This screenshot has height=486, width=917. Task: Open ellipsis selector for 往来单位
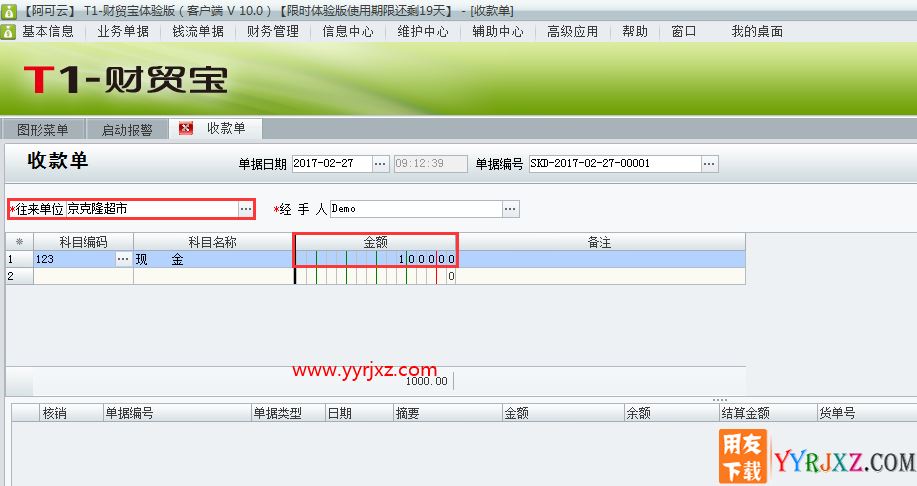pyautogui.click(x=246, y=209)
